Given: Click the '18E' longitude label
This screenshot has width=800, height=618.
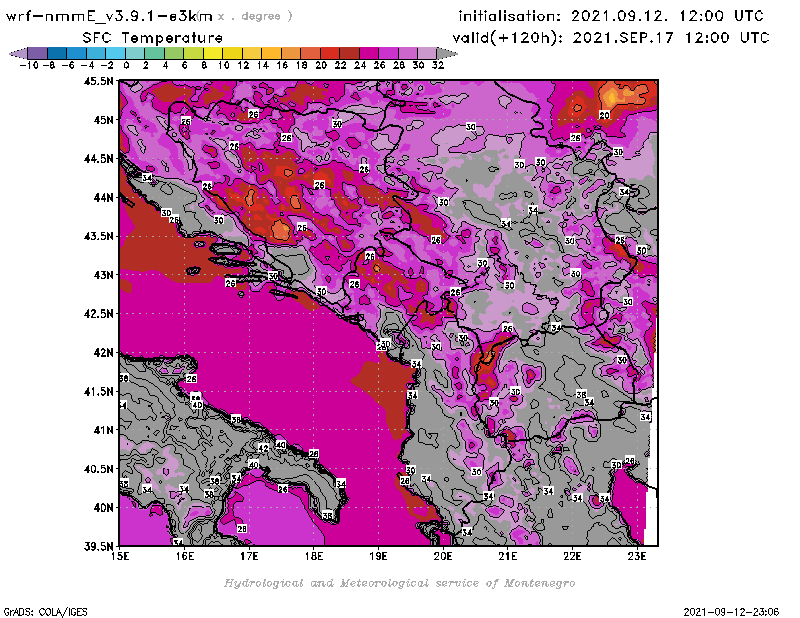Looking at the screenshot, I should 314,556.
